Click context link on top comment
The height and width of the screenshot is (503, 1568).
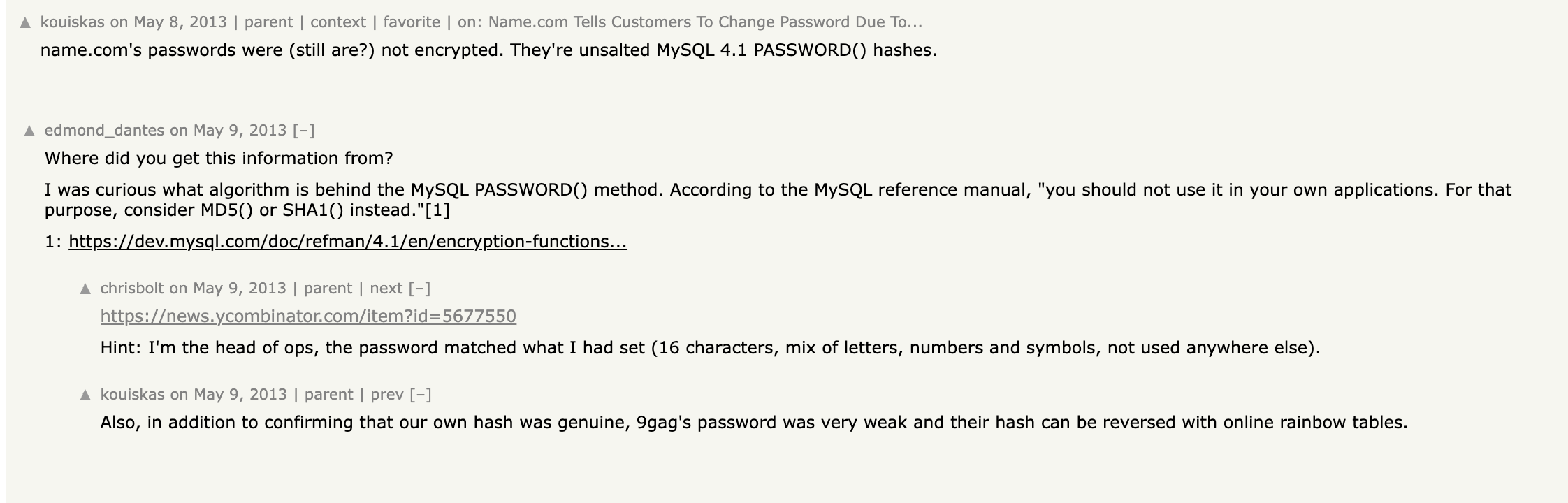(338, 22)
